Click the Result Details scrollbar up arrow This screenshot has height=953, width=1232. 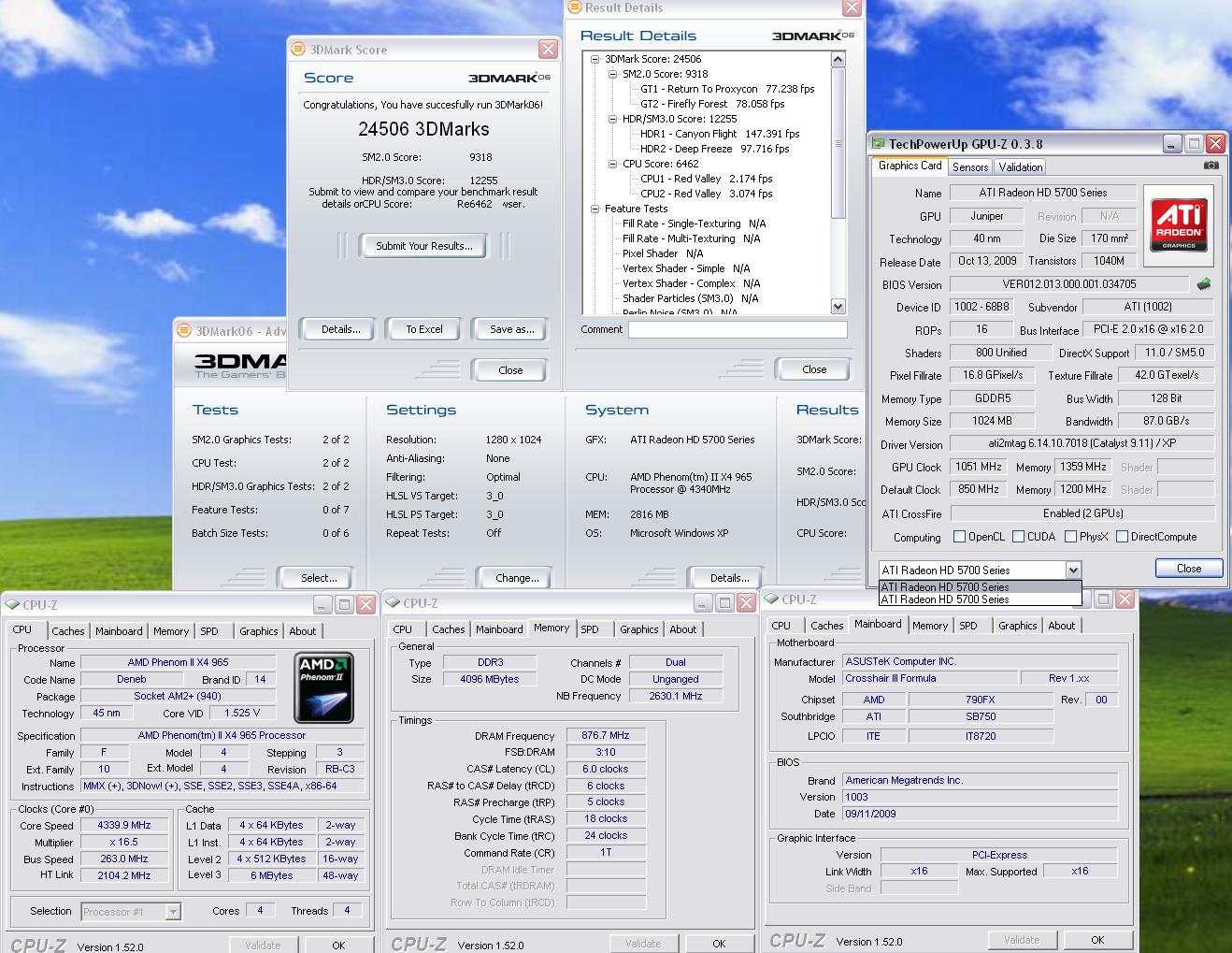coord(838,59)
